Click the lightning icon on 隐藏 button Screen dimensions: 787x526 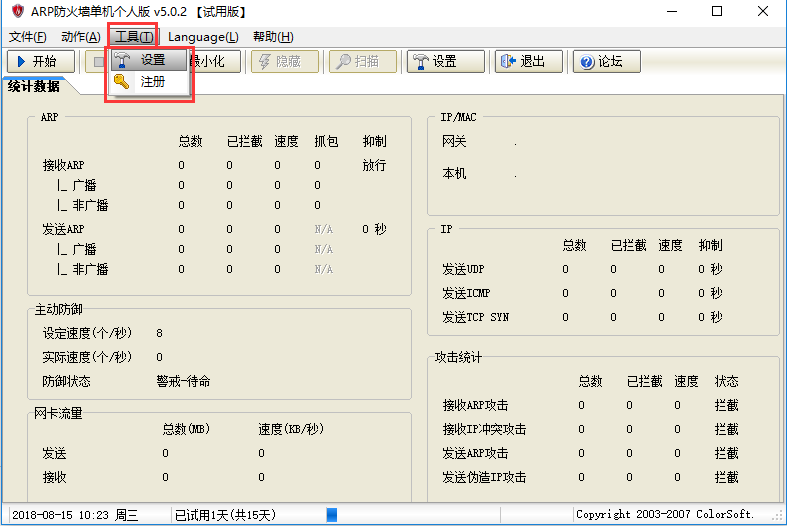(x=265, y=61)
